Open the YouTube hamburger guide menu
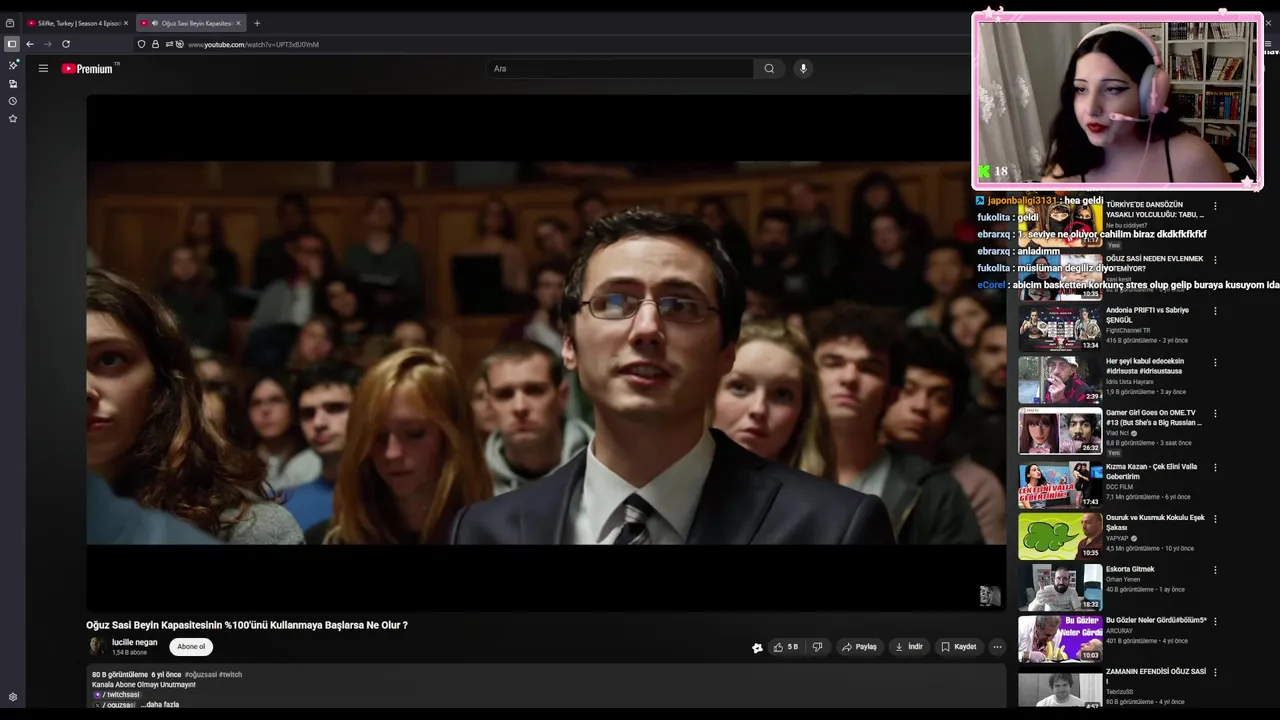This screenshot has width=1280, height=720. tap(43, 68)
